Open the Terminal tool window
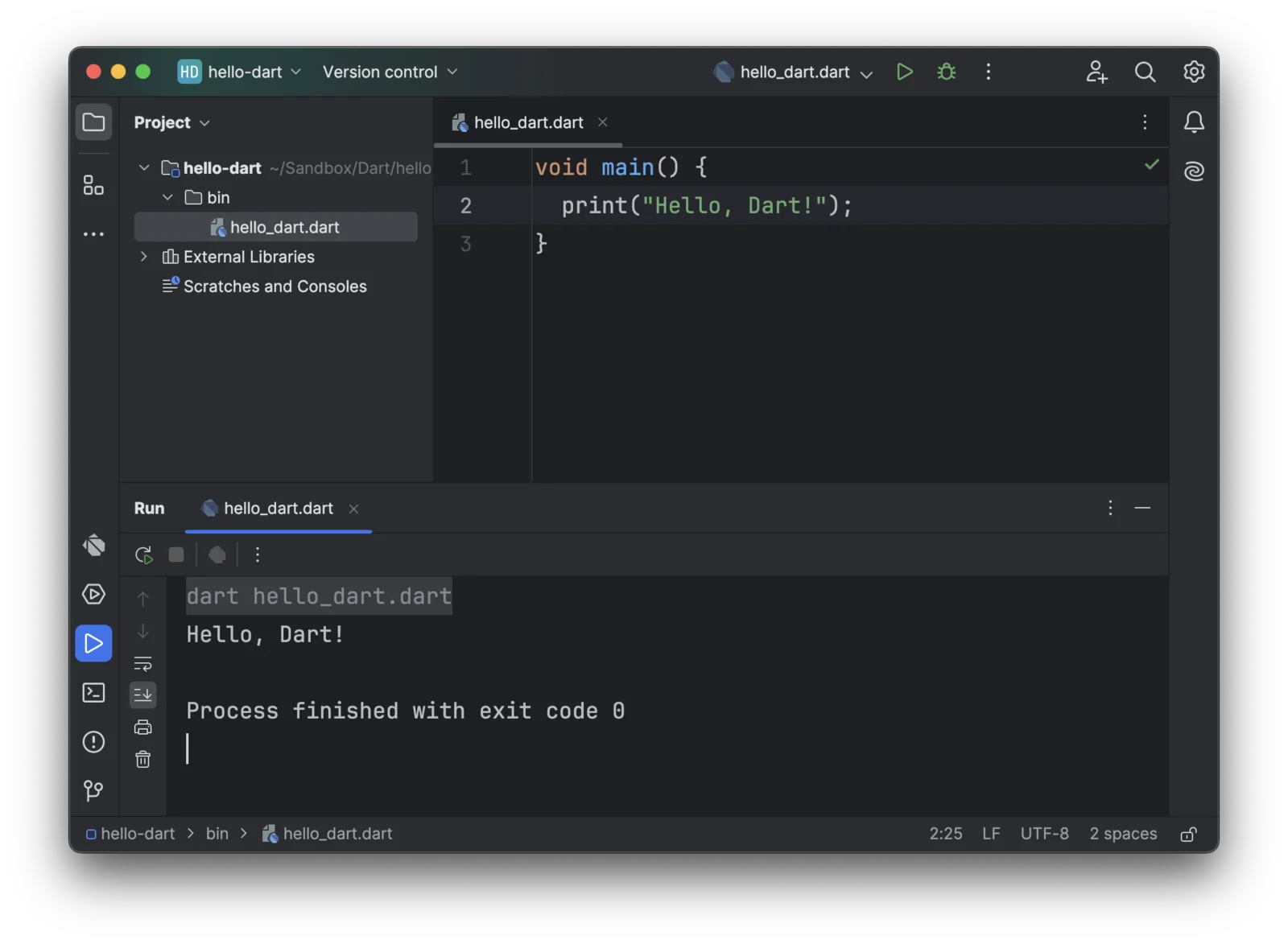 (93, 693)
